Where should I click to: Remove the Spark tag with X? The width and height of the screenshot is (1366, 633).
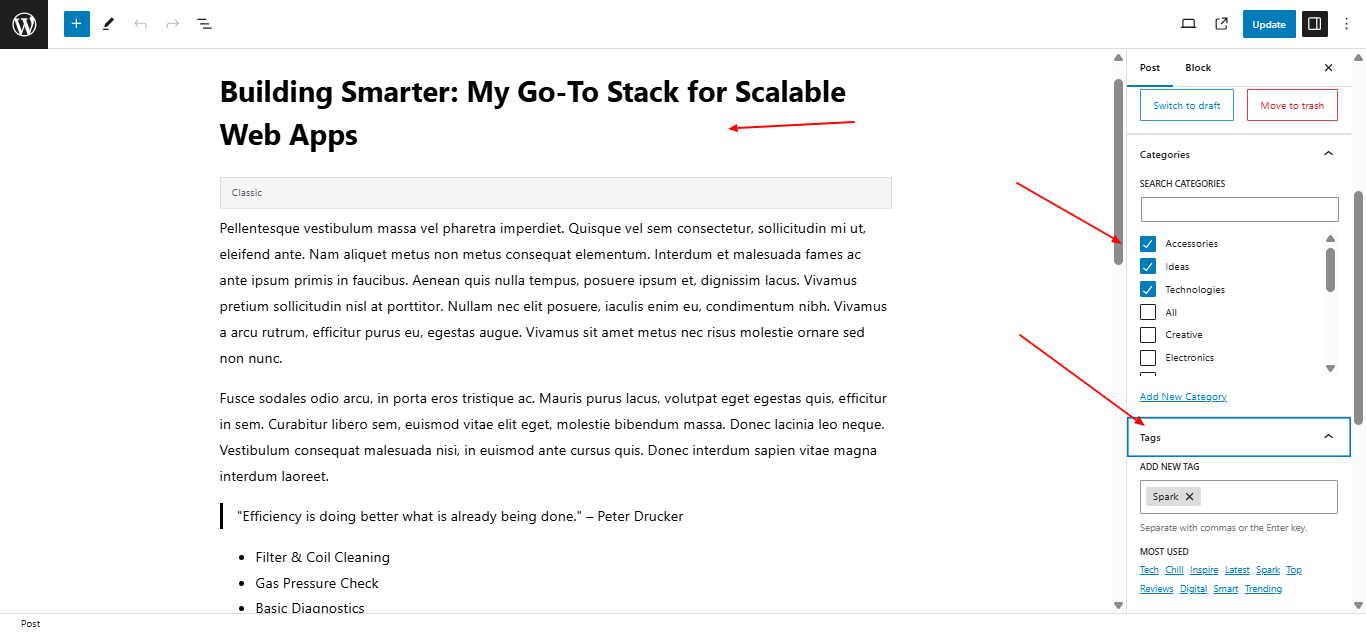click(x=1189, y=497)
